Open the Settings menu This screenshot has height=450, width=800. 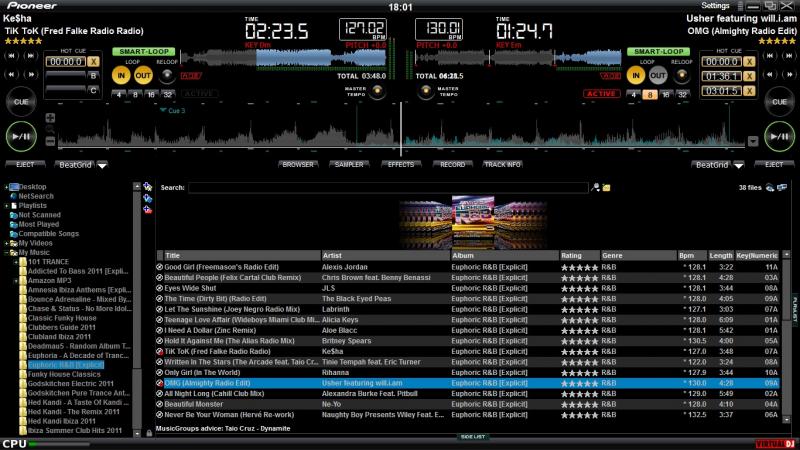coord(715,6)
